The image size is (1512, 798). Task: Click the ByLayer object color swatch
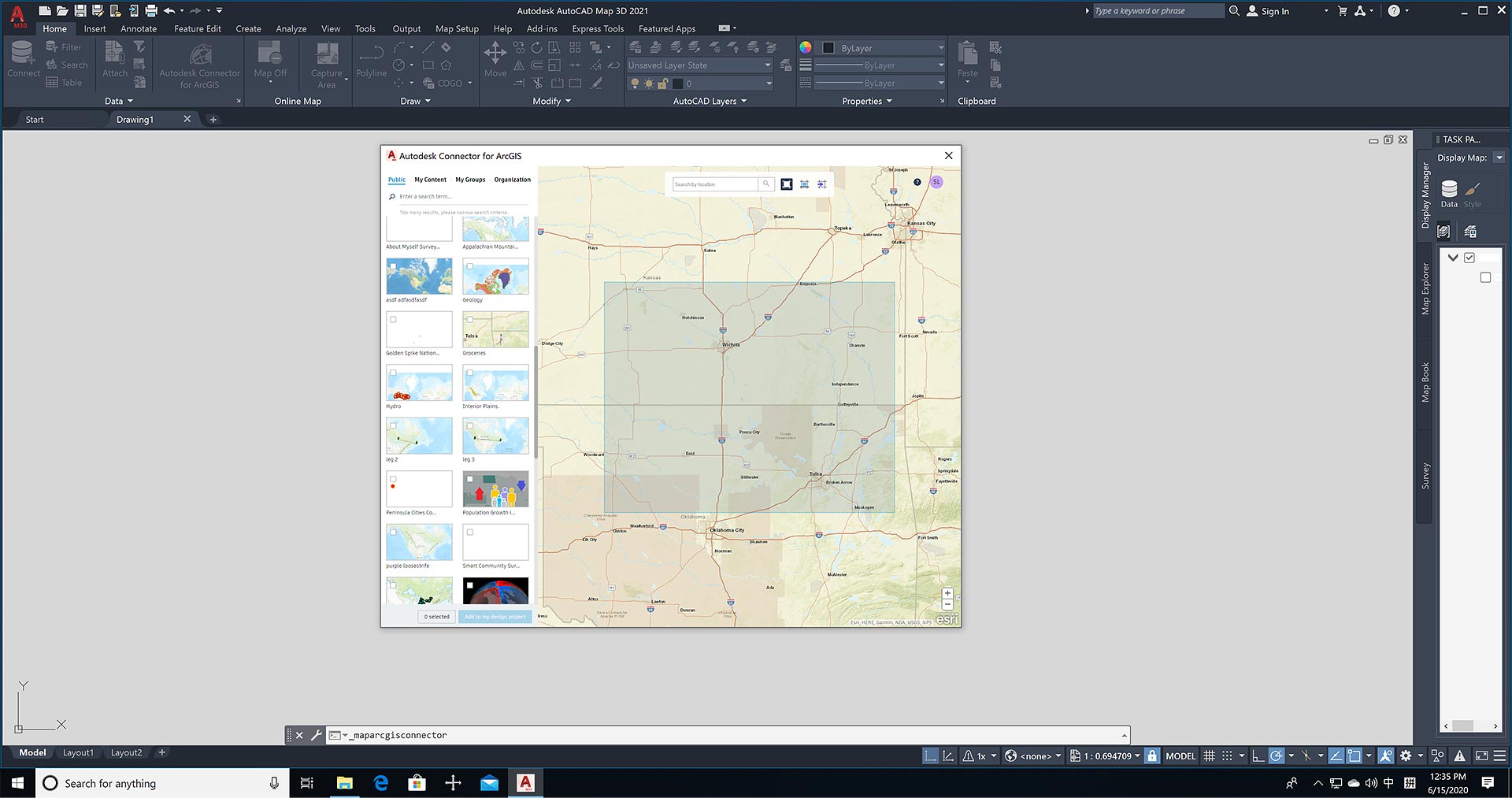tap(828, 48)
